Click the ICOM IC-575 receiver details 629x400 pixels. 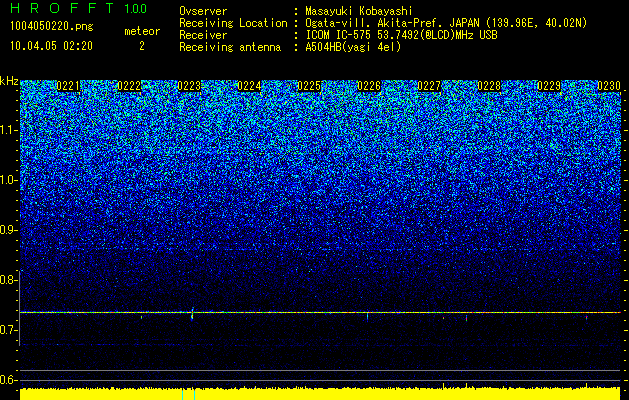pyautogui.click(x=401, y=35)
